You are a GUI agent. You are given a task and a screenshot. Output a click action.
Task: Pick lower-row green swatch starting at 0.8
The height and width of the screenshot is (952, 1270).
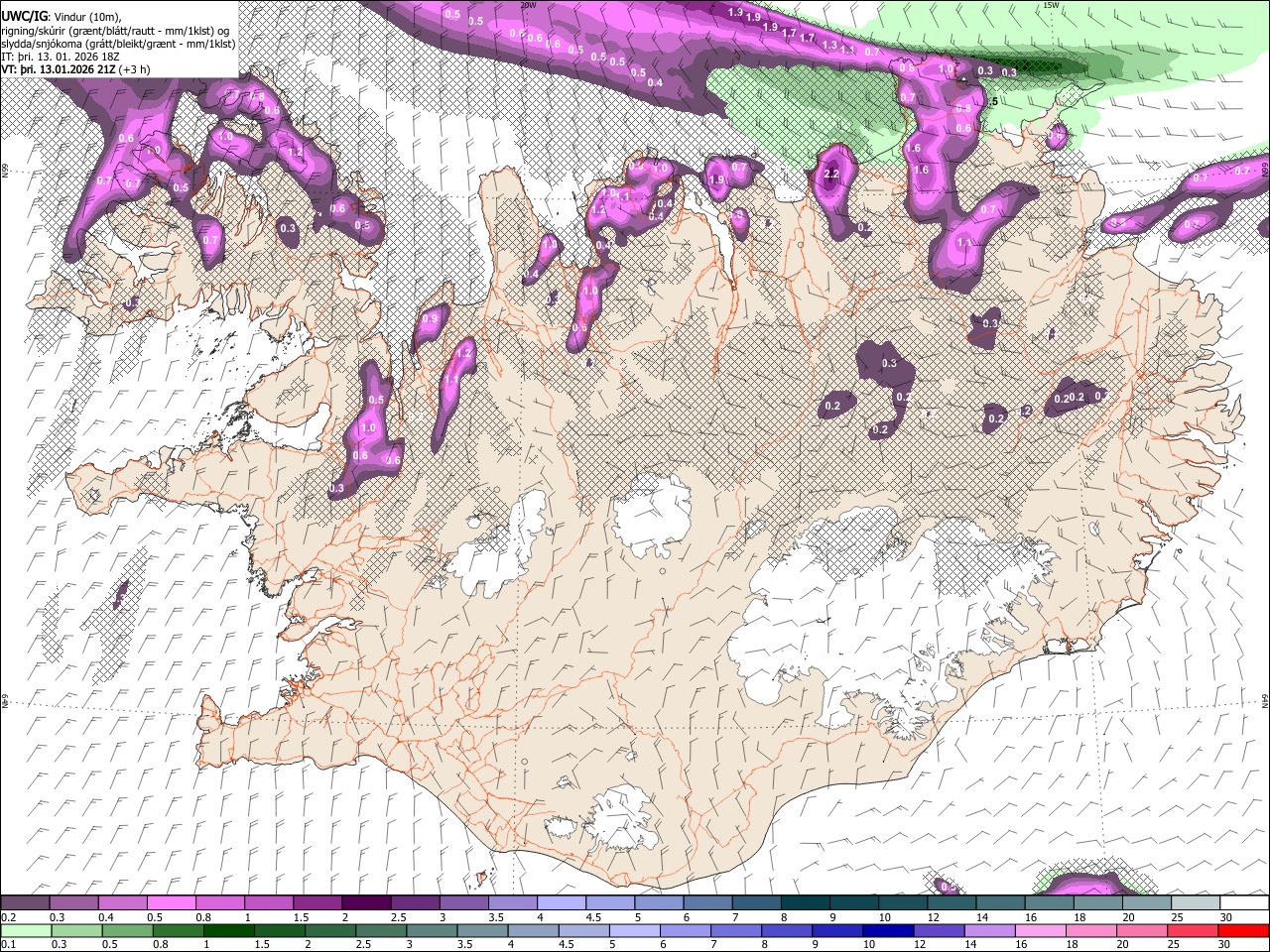pos(178,930)
